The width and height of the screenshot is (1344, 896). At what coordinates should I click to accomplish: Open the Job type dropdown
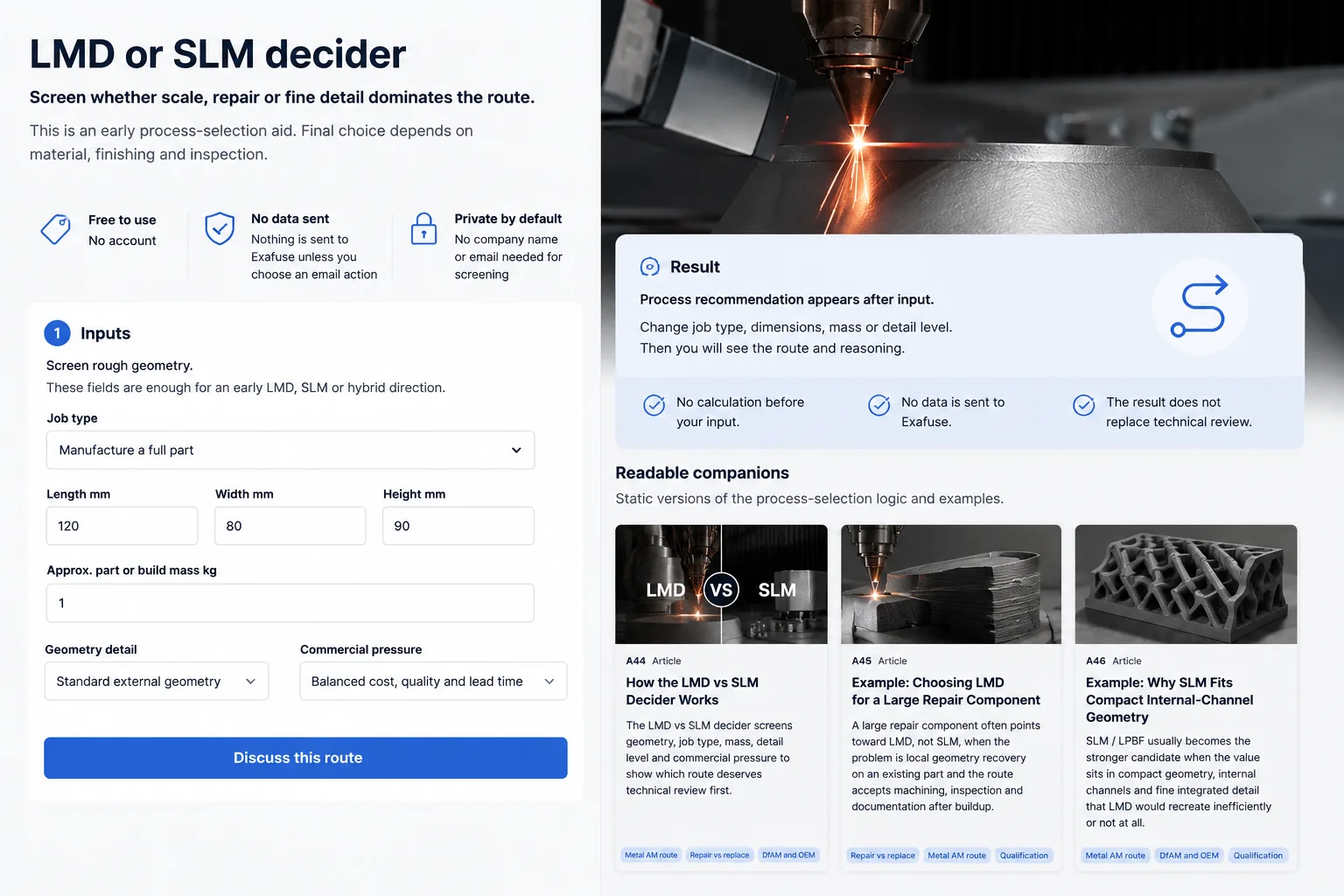pos(290,450)
